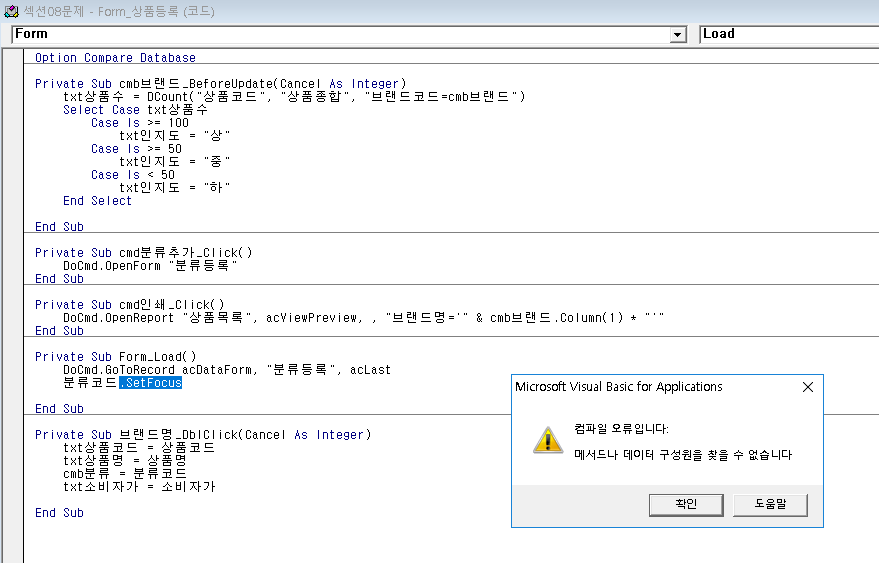The width and height of the screenshot is (885, 563).
Task: Click the 컴파일 오류입니다 message text
Action: point(622,429)
